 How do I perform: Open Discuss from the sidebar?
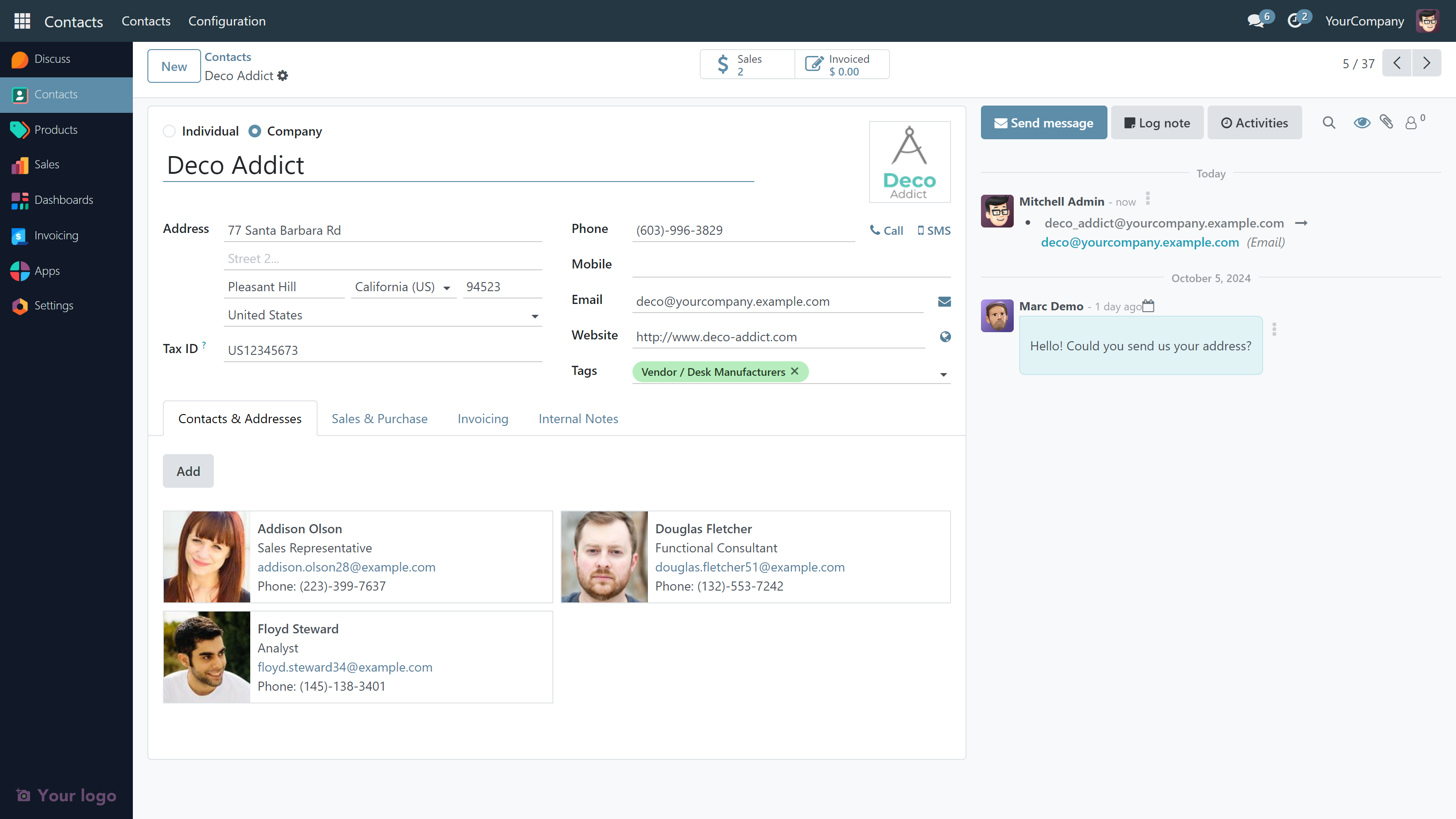pos(52,59)
